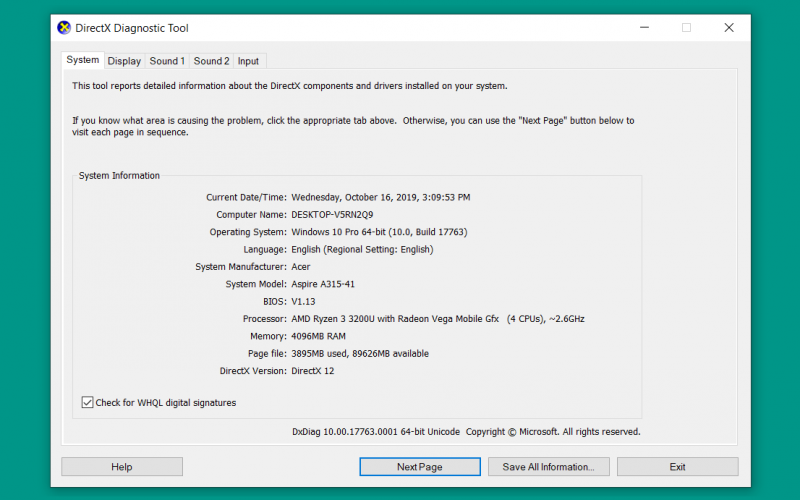Click the System Manufacturer label
Image resolution: width=800 pixels, height=500 pixels.
(241, 267)
